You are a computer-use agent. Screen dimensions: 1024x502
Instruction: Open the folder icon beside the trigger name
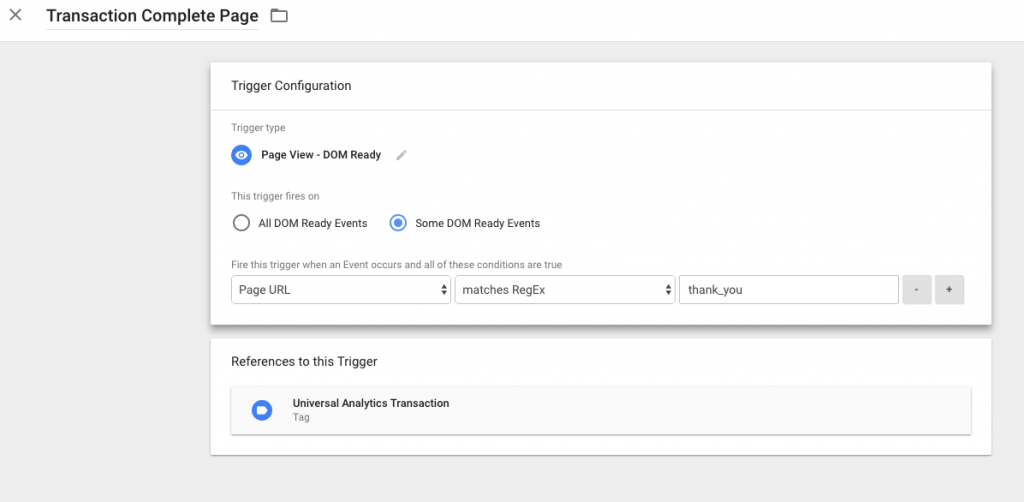coord(280,16)
